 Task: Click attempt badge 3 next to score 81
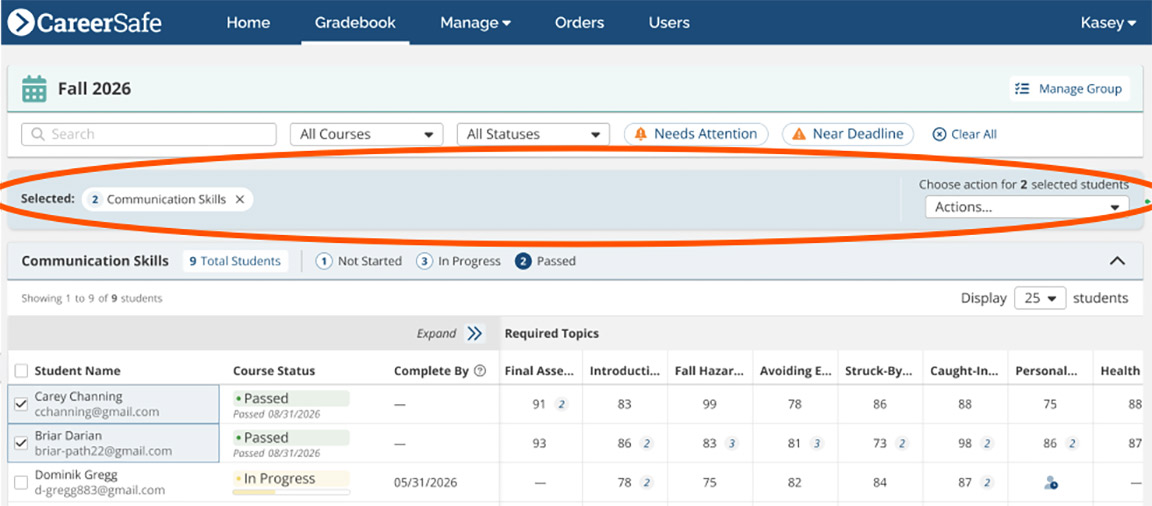(x=816, y=443)
